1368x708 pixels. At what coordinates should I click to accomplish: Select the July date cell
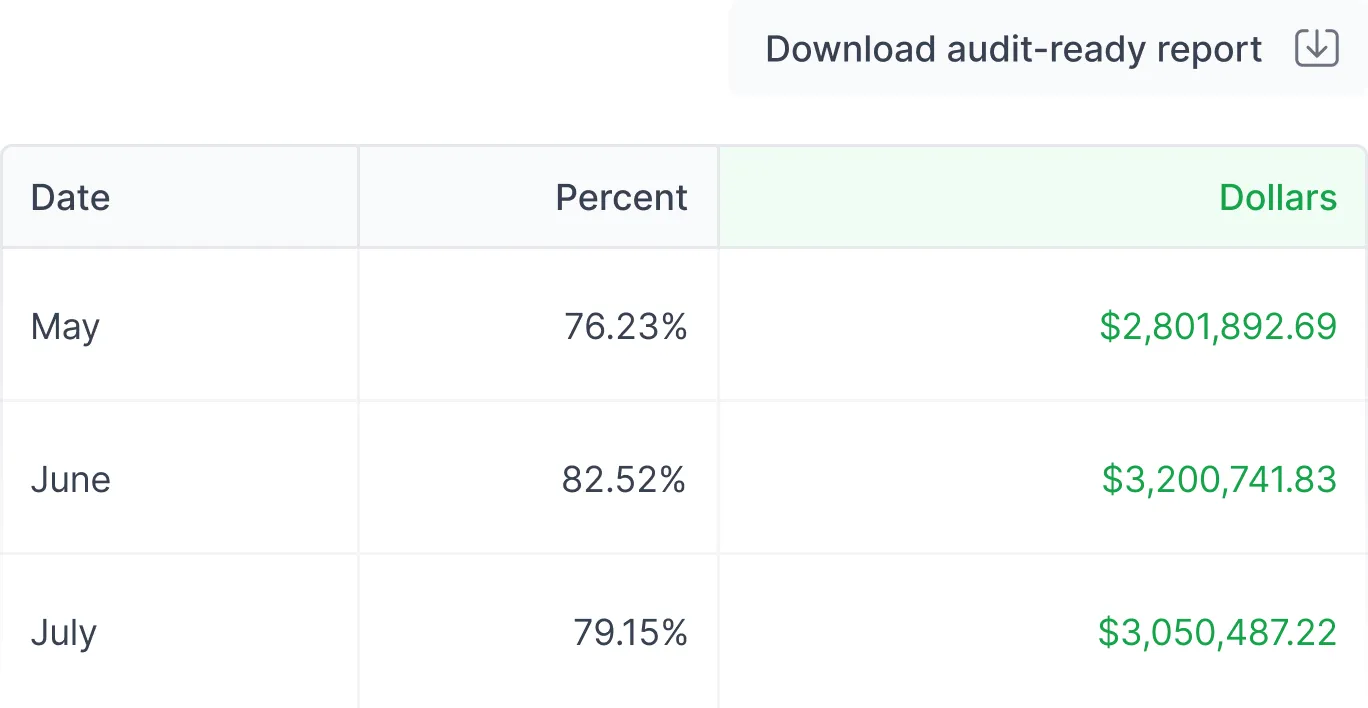point(63,632)
